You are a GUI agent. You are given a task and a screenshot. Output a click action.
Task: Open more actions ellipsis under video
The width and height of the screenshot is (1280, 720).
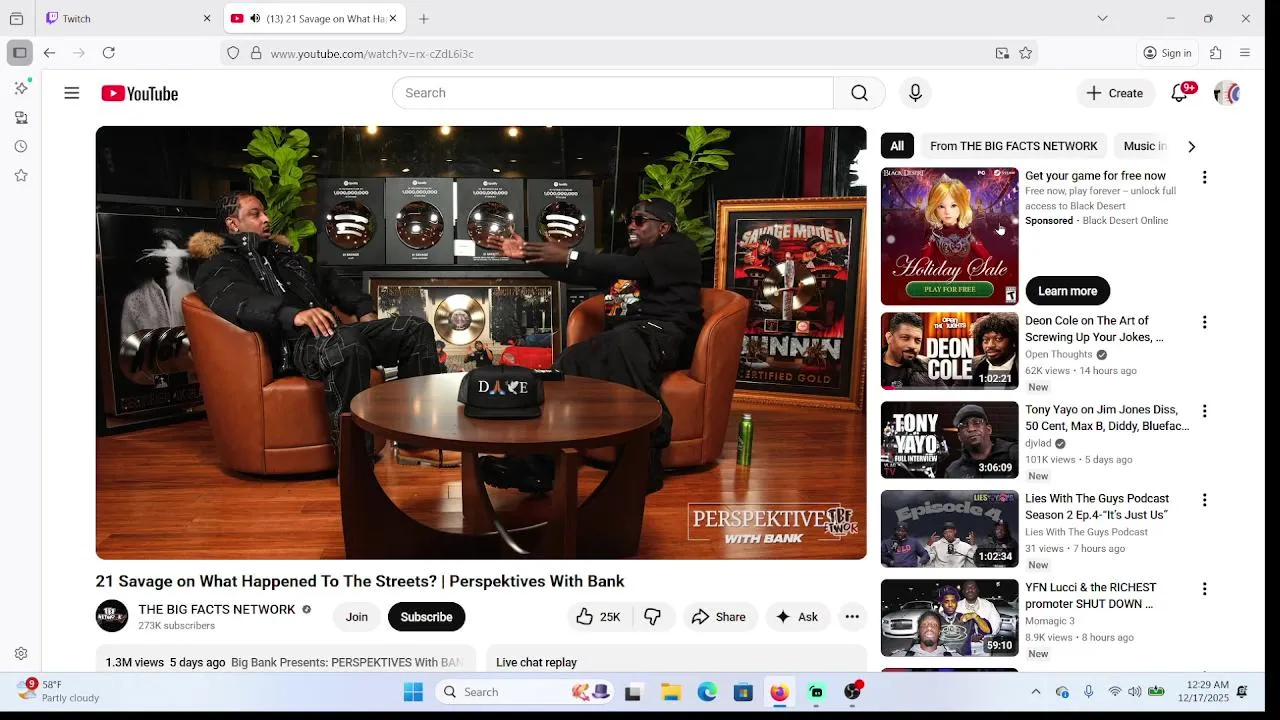click(x=852, y=617)
